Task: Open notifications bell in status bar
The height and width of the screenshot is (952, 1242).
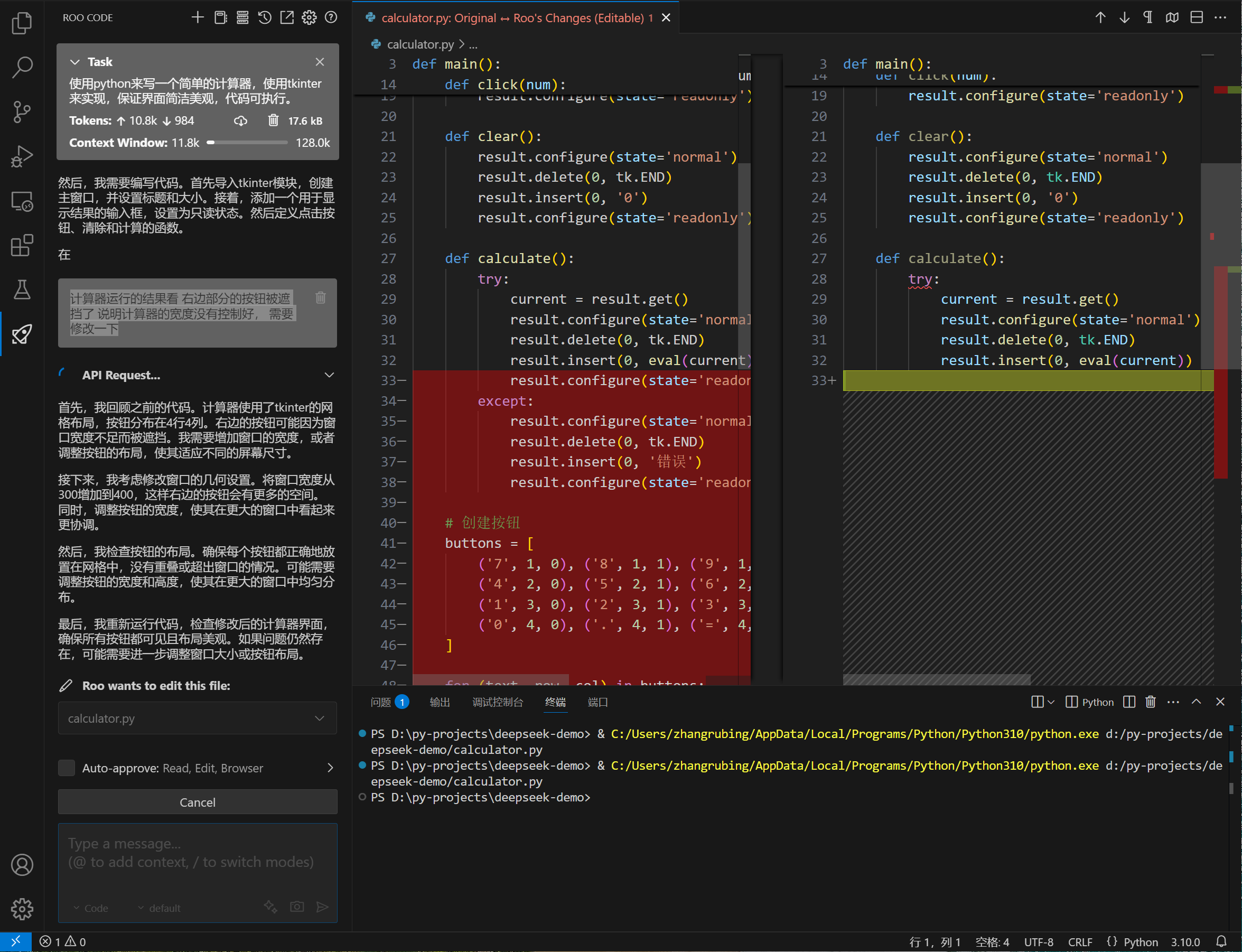Action: (1221, 941)
